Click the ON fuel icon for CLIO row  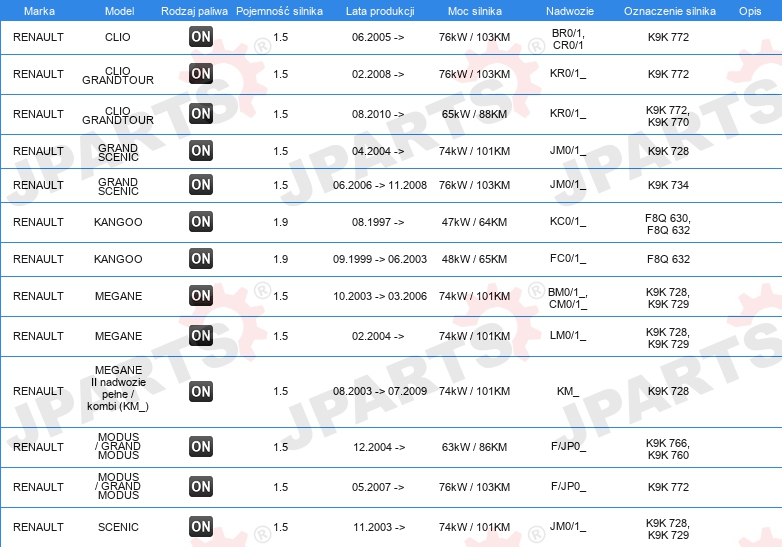[201, 37]
